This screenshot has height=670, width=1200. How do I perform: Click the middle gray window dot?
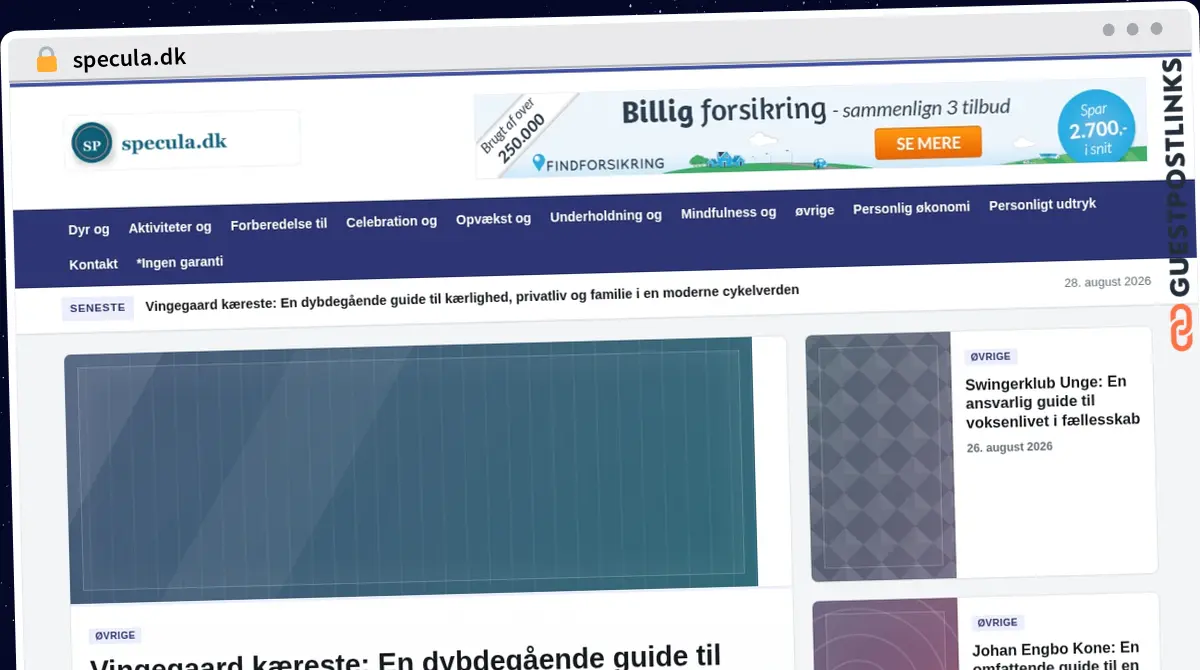point(1132,30)
